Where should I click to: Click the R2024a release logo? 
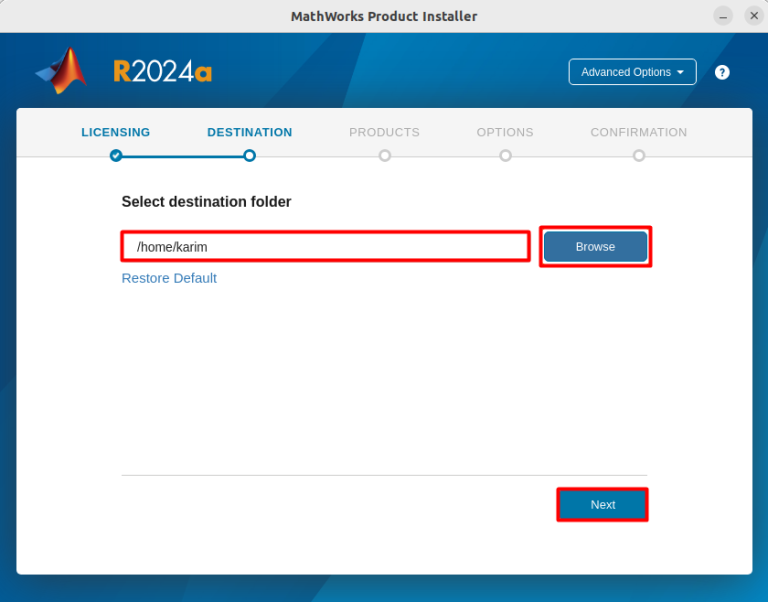click(162, 72)
